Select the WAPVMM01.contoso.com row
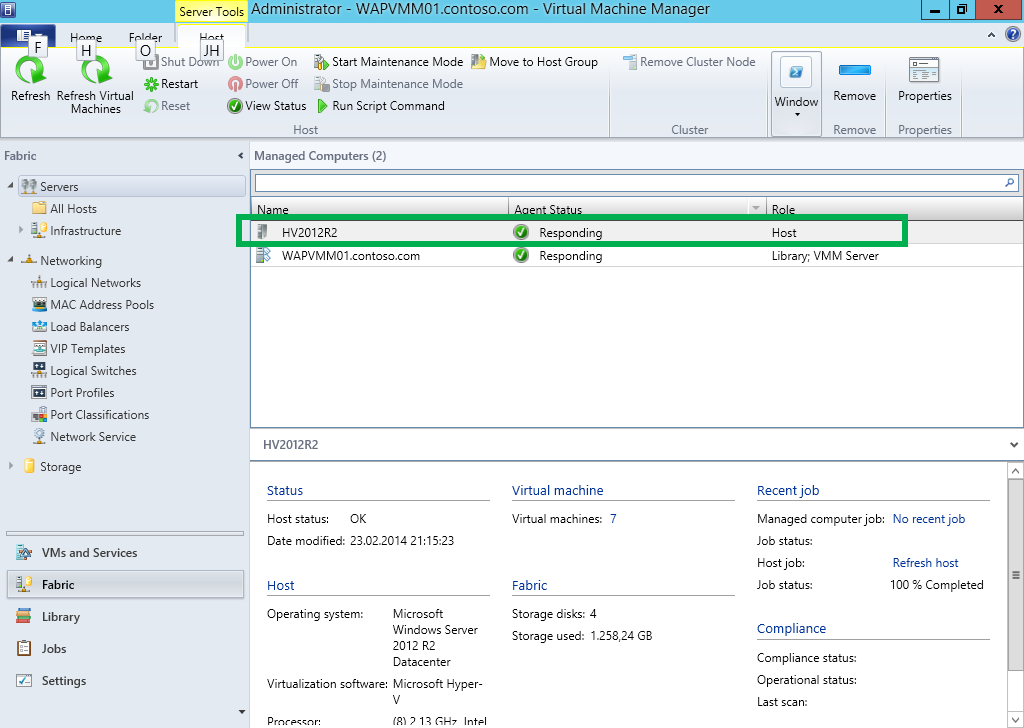 click(637, 256)
